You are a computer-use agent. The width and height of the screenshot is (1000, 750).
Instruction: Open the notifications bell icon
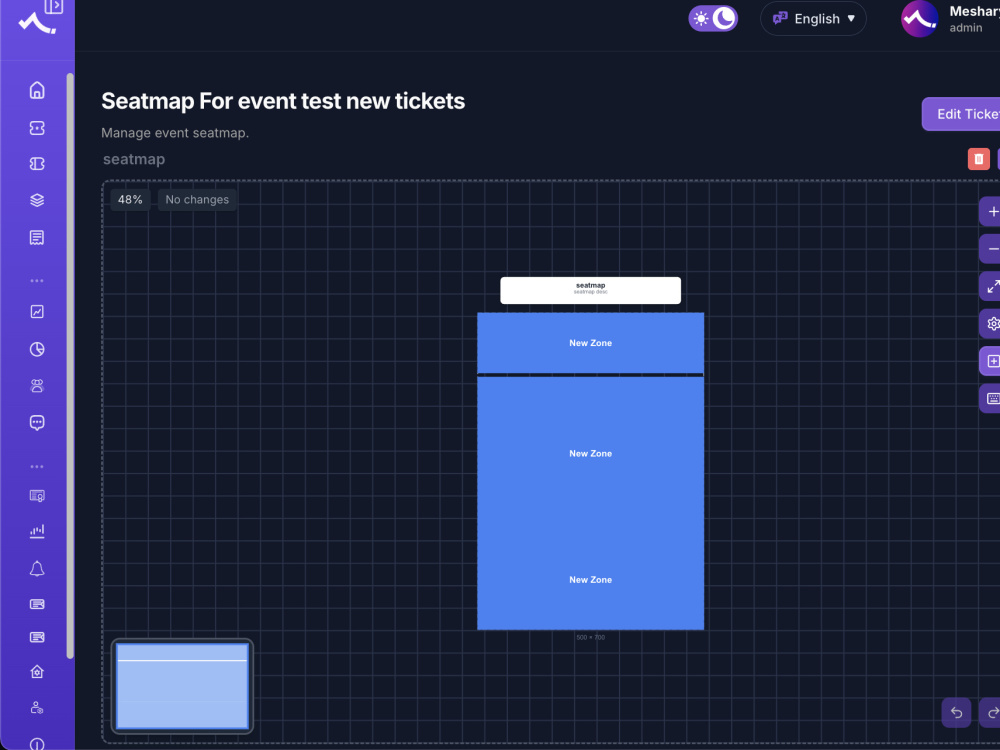(37, 569)
